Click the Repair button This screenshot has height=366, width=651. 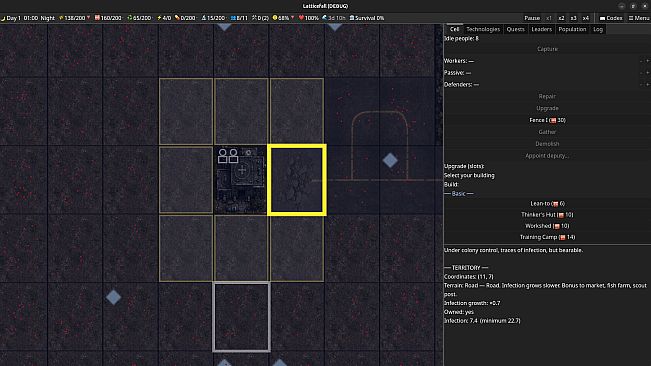[547, 96]
